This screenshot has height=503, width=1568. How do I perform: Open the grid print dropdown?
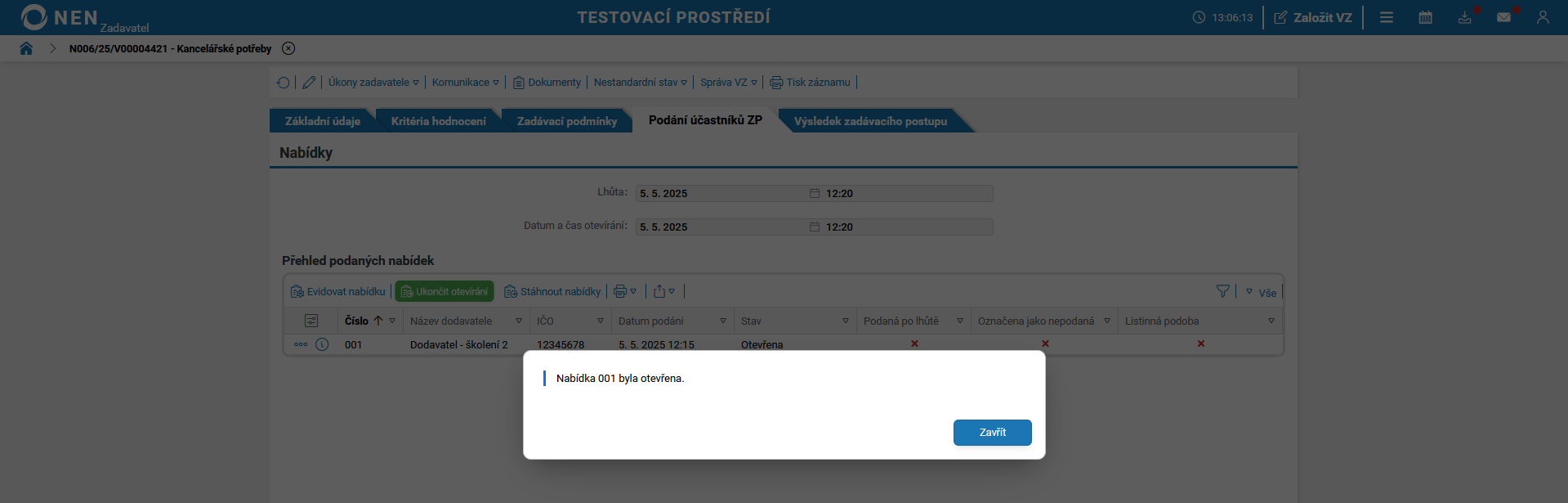tap(625, 292)
